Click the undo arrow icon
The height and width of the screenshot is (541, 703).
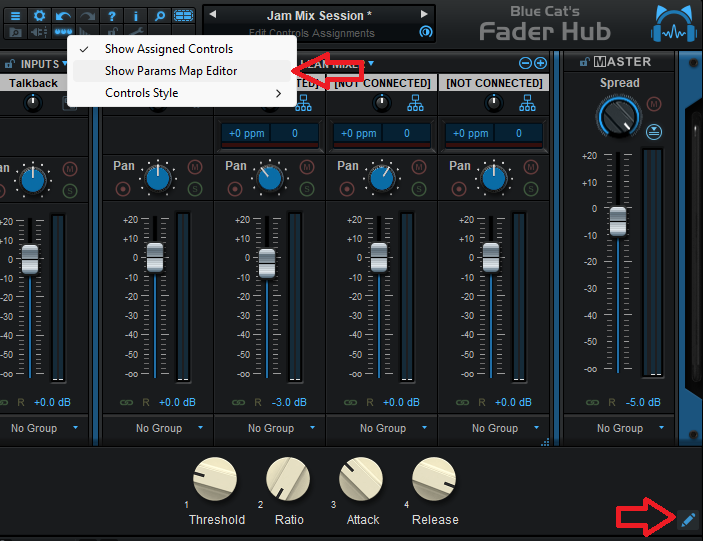click(63, 17)
